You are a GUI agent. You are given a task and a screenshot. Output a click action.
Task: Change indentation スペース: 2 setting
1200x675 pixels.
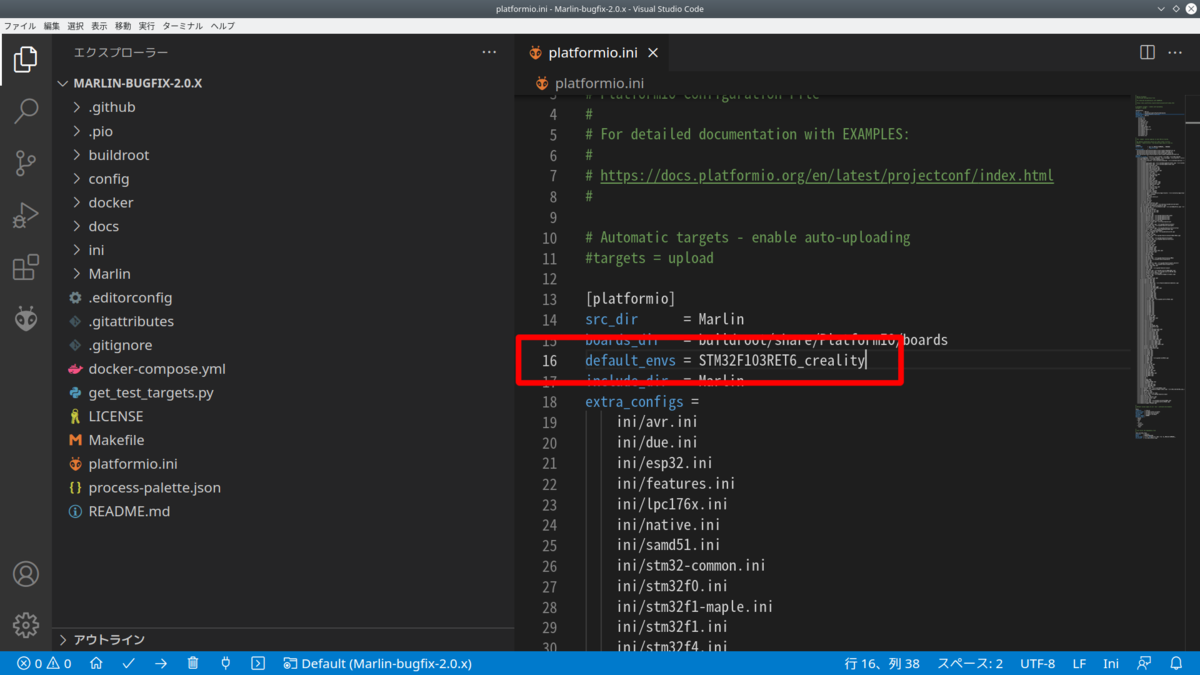[969, 663]
